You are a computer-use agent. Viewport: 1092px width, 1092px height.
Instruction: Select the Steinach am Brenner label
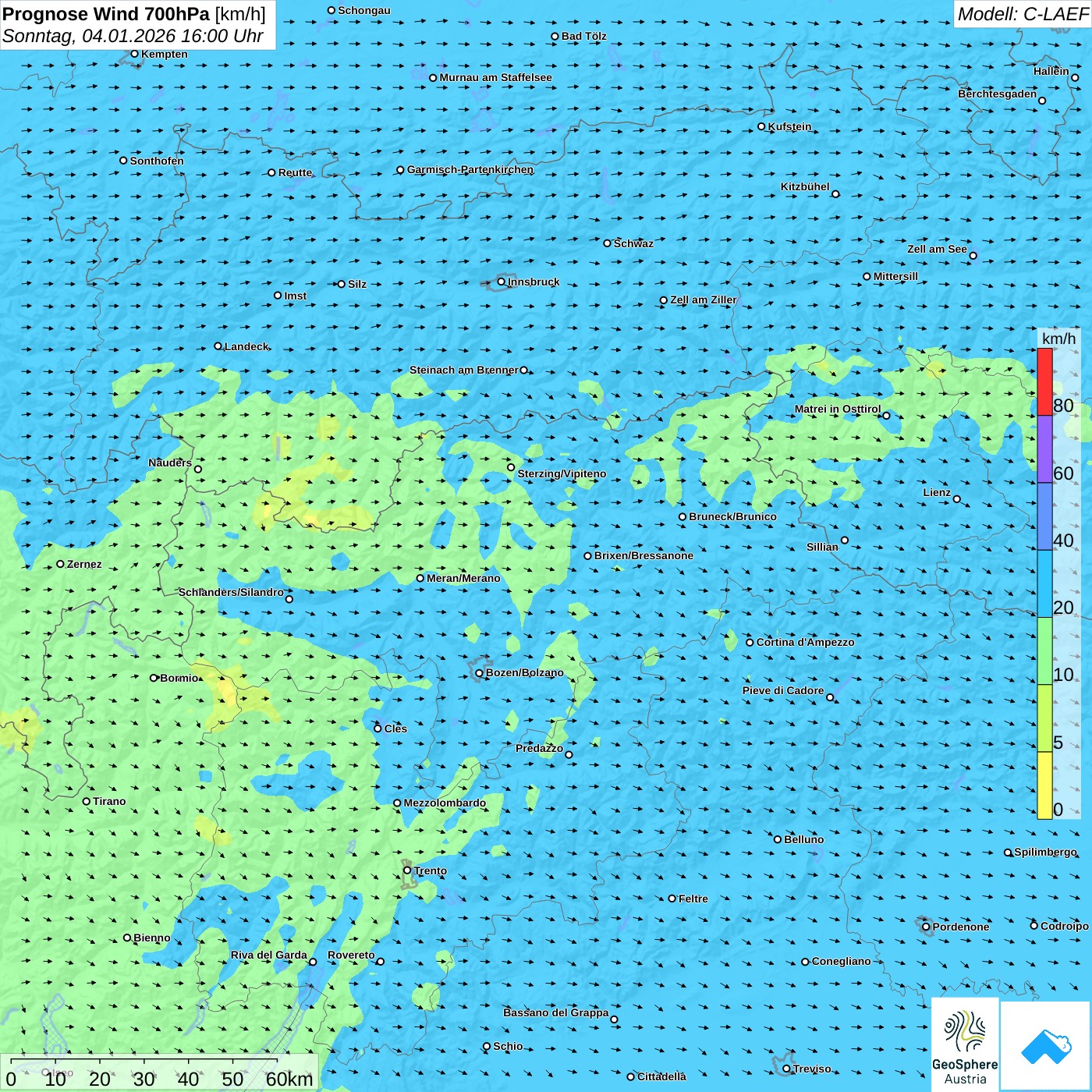(464, 370)
